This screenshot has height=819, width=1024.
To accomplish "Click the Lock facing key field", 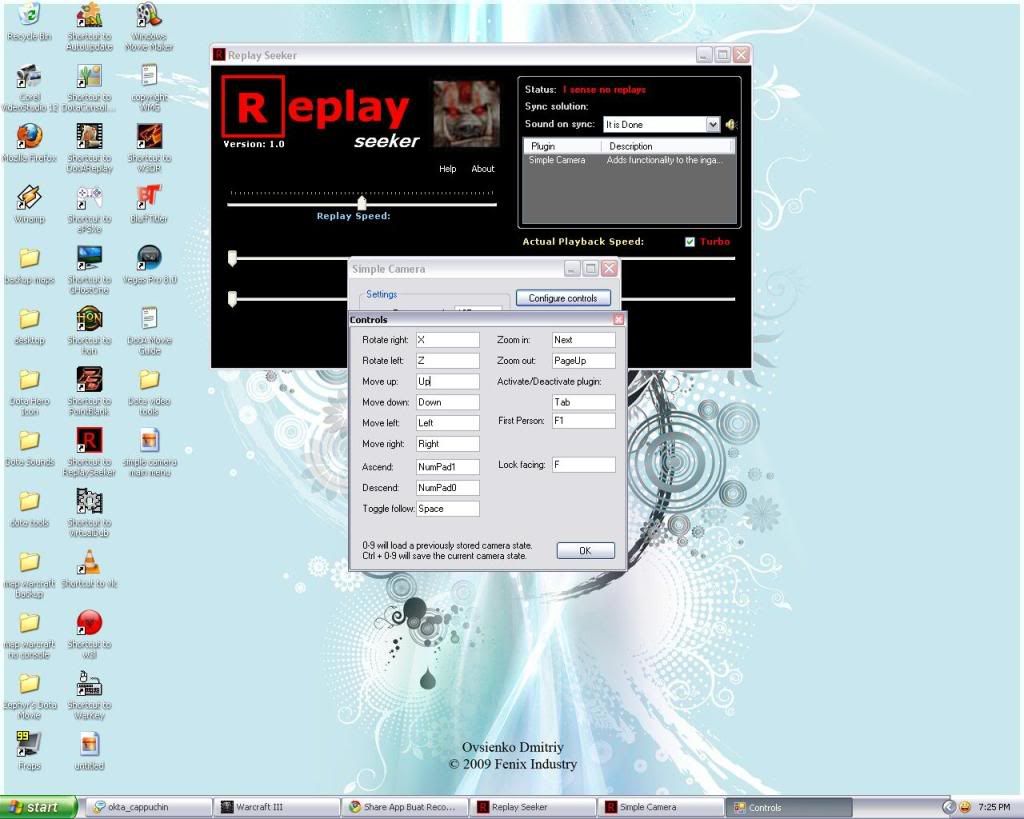I will (x=584, y=465).
